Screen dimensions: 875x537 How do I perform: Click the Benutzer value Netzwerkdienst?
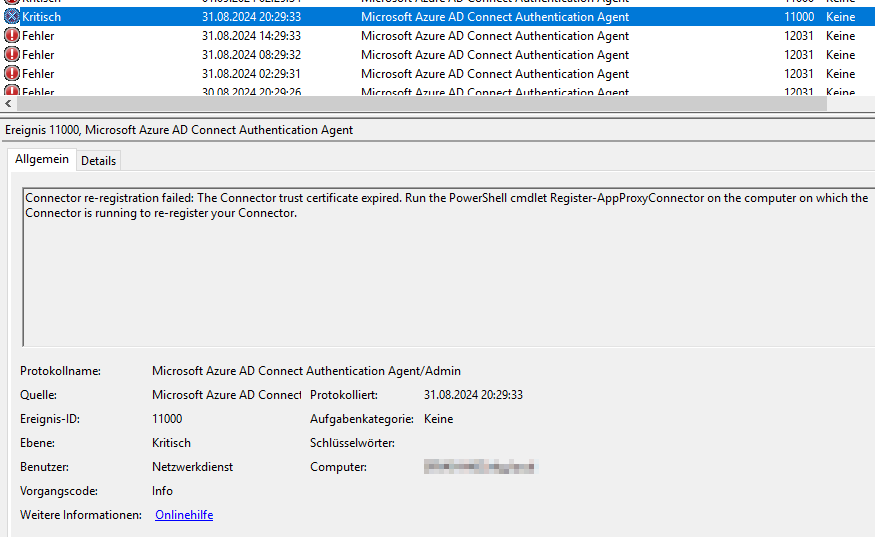[193, 467]
